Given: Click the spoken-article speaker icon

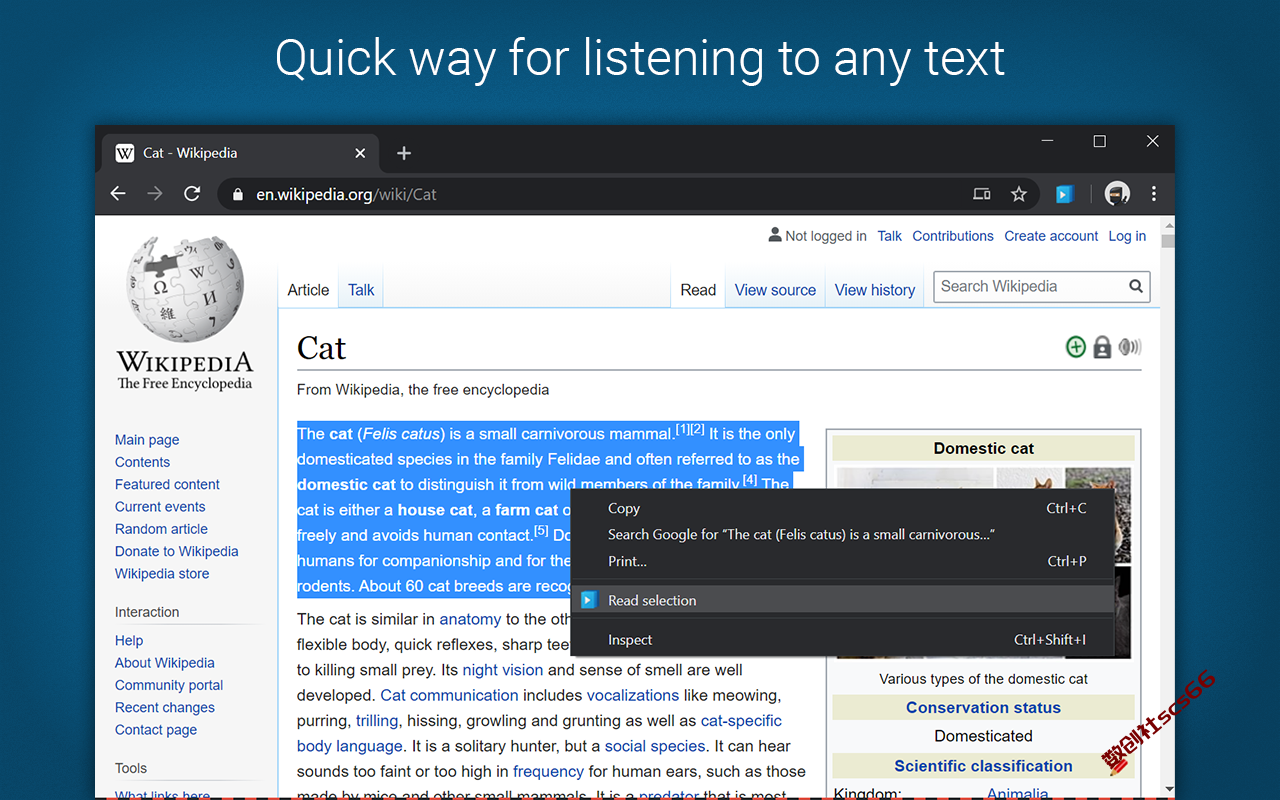Looking at the screenshot, I should pos(1130,347).
